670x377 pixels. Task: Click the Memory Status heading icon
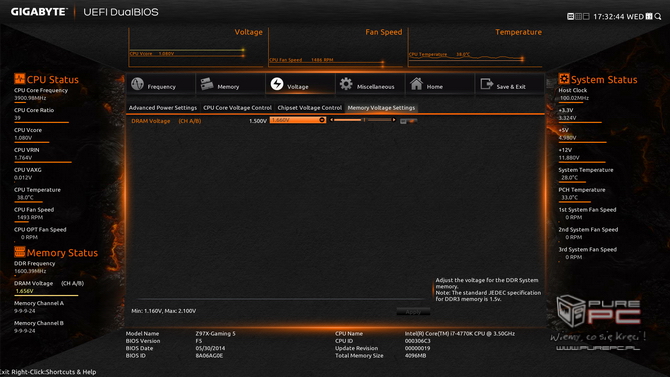click(19, 252)
